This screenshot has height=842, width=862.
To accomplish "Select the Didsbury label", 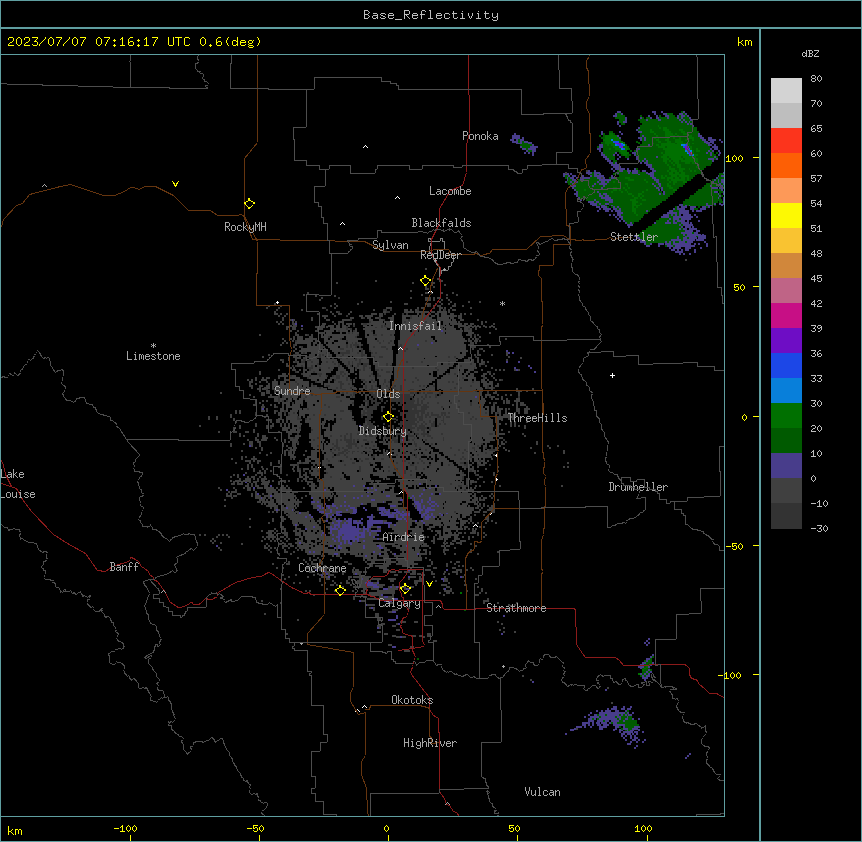I will pyautogui.click(x=382, y=431).
